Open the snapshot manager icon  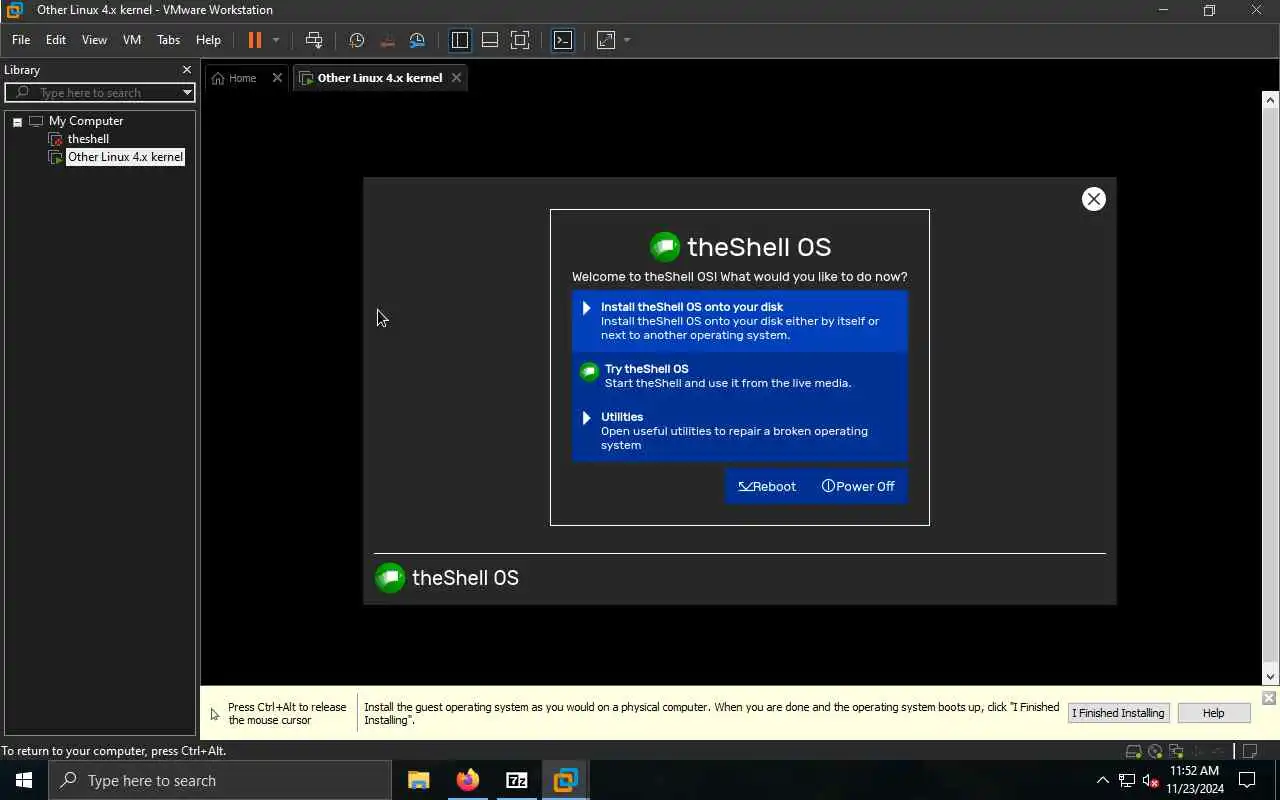coord(417,40)
